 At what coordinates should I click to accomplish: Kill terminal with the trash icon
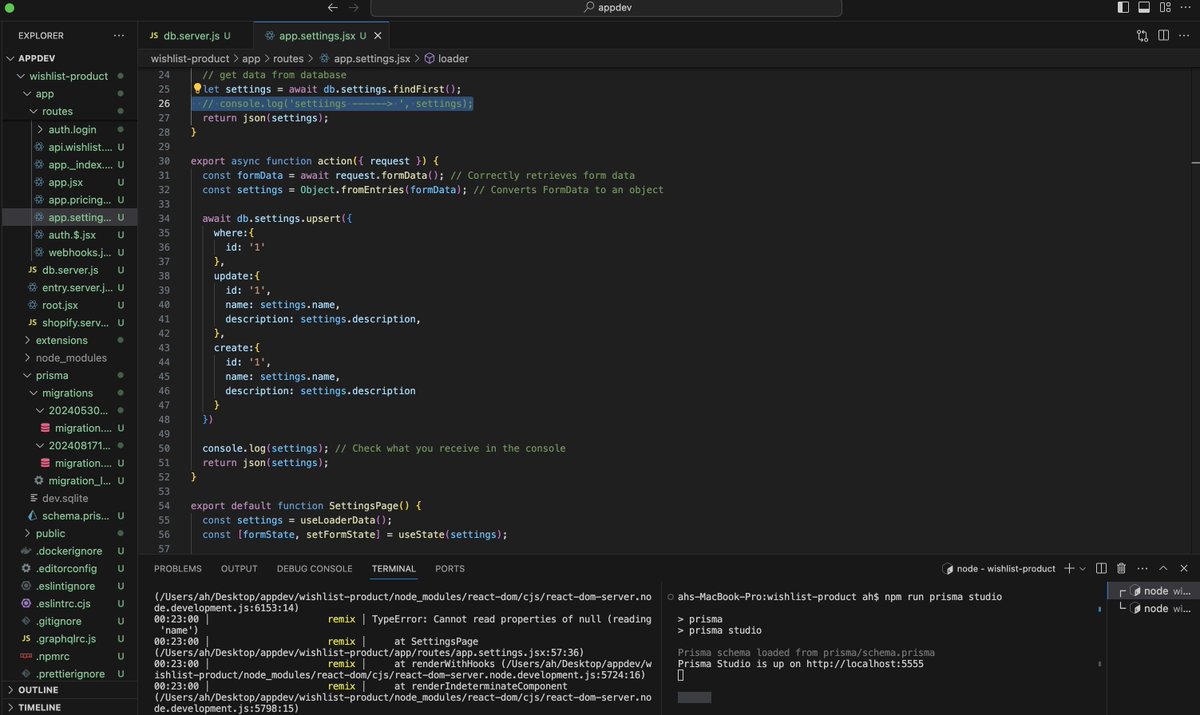(x=1121, y=568)
